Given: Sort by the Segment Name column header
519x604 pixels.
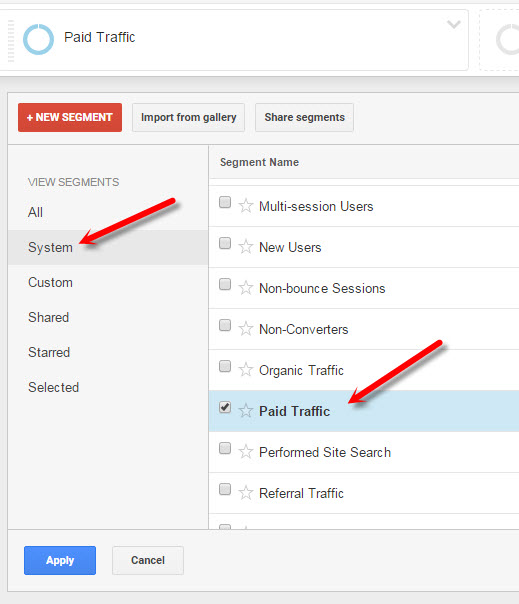Looking at the screenshot, I should (259, 162).
